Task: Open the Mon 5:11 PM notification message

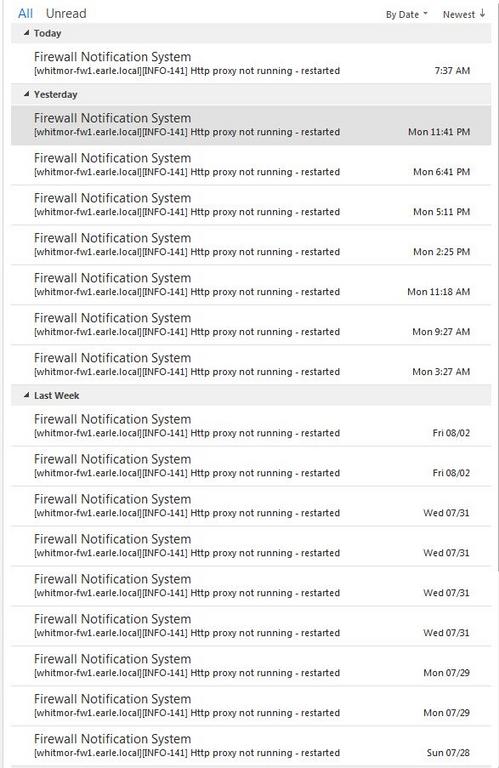Action: click(x=251, y=205)
